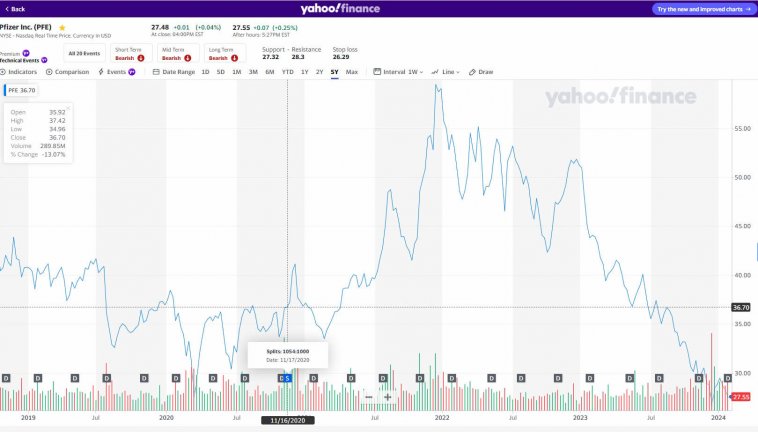Screen dimensions: 758x432
Task: Click the Mid Term red down-arrow icon
Action: click(188, 58)
